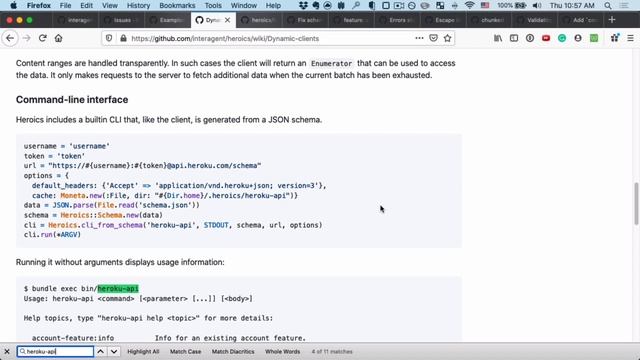Screen dimensions: 640x360
Task: Open Spotlight search in the menu bar
Action: tap(608, 5)
